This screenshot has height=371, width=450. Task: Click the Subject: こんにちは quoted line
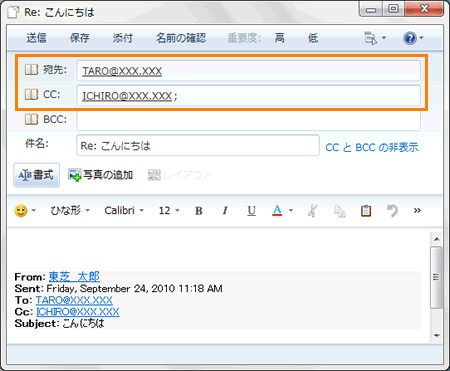coord(59,323)
